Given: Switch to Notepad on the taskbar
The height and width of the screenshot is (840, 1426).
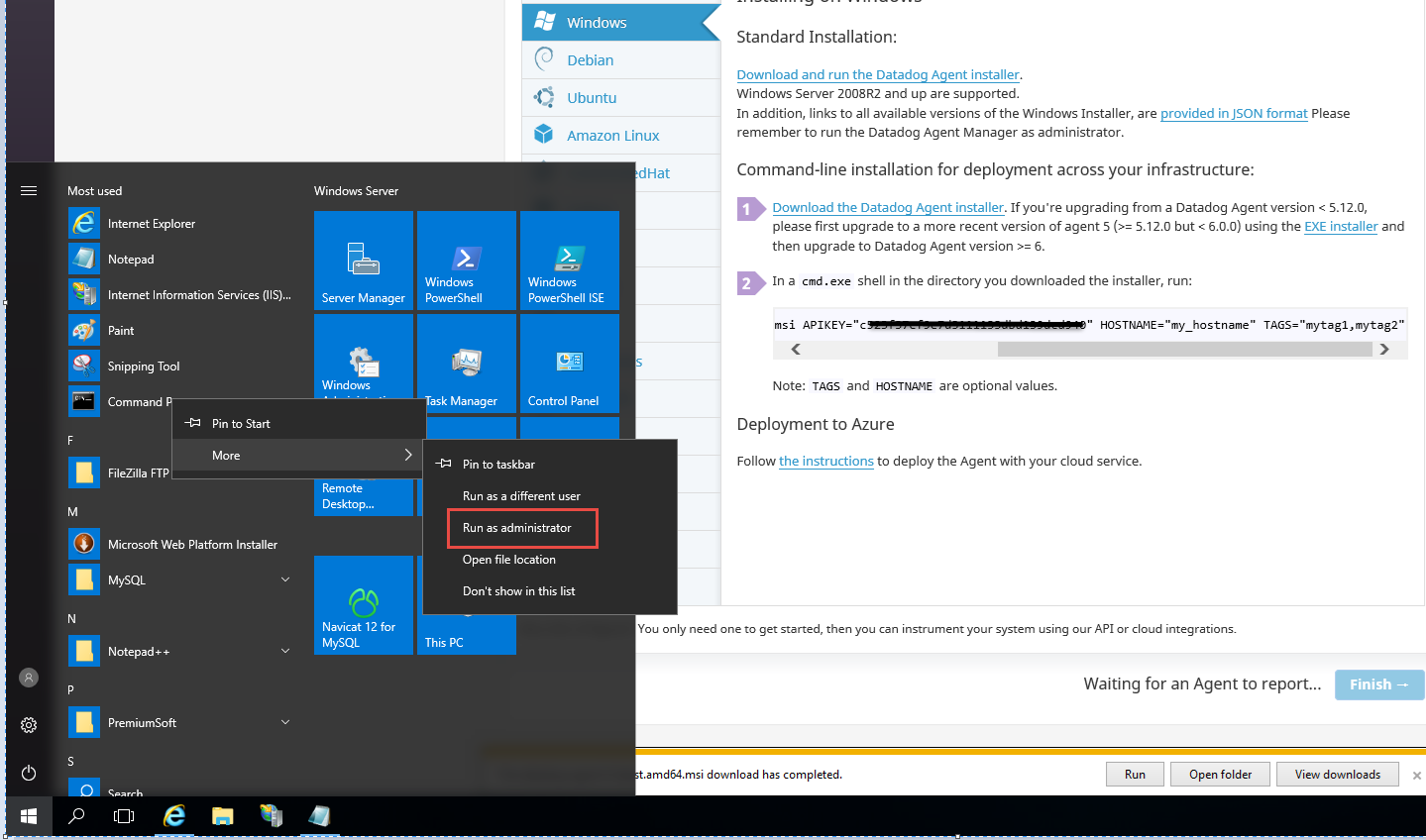Looking at the screenshot, I should [318, 816].
